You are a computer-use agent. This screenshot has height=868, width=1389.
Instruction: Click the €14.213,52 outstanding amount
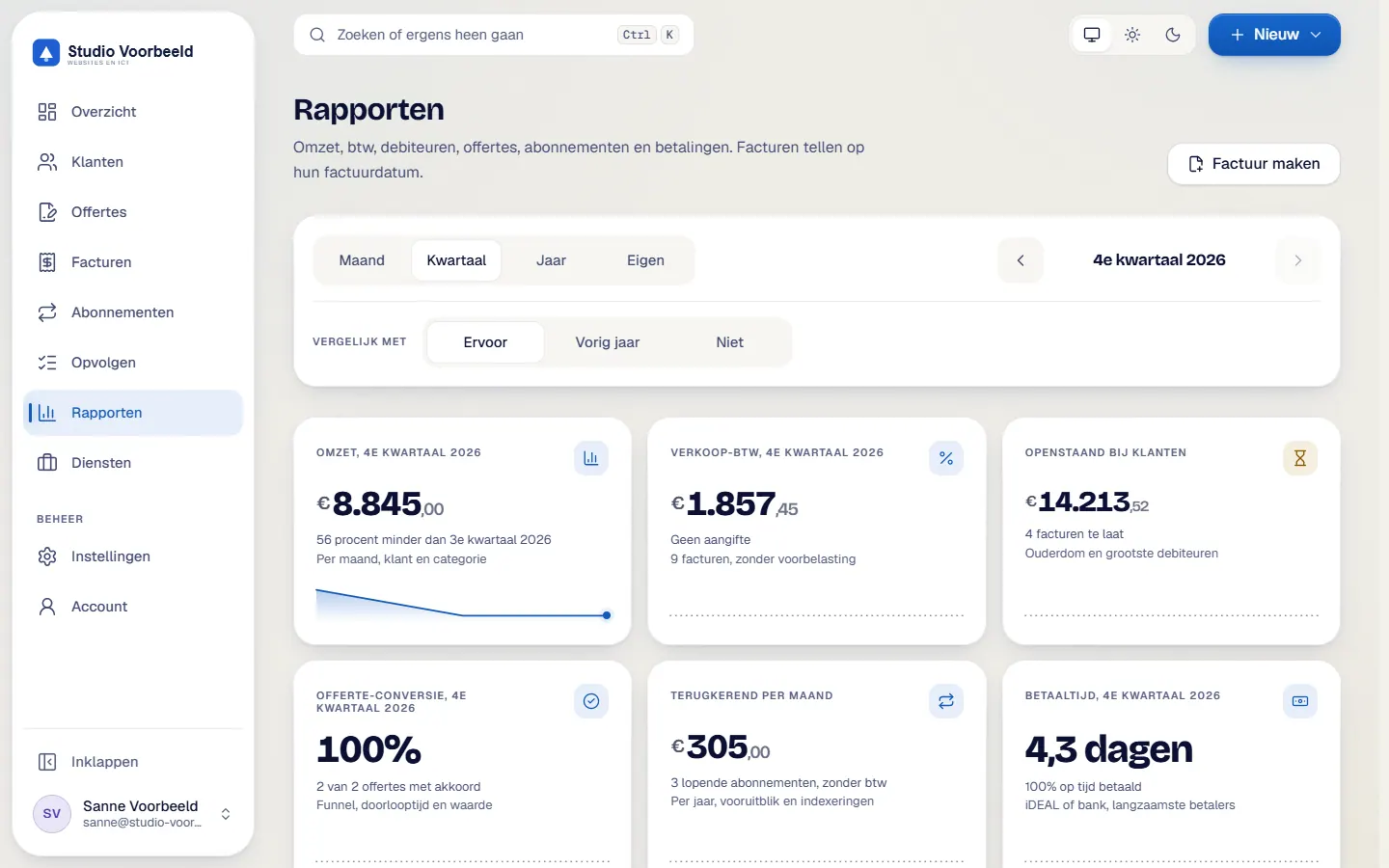coord(1087,502)
